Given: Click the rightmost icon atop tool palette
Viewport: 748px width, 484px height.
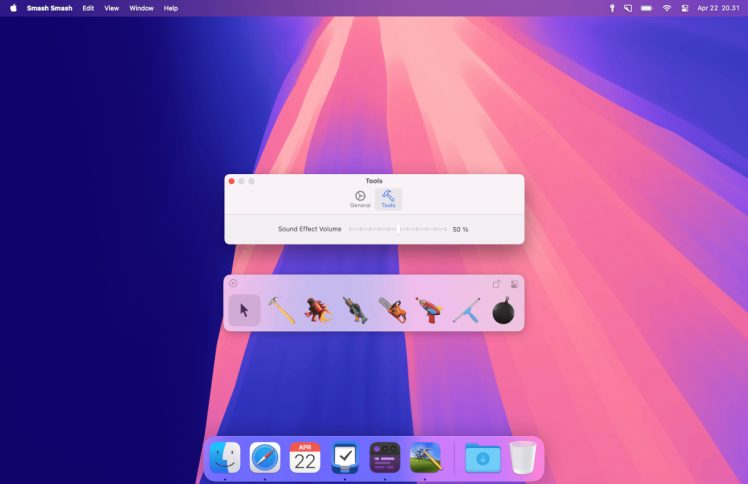Looking at the screenshot, I should (514, 284).
